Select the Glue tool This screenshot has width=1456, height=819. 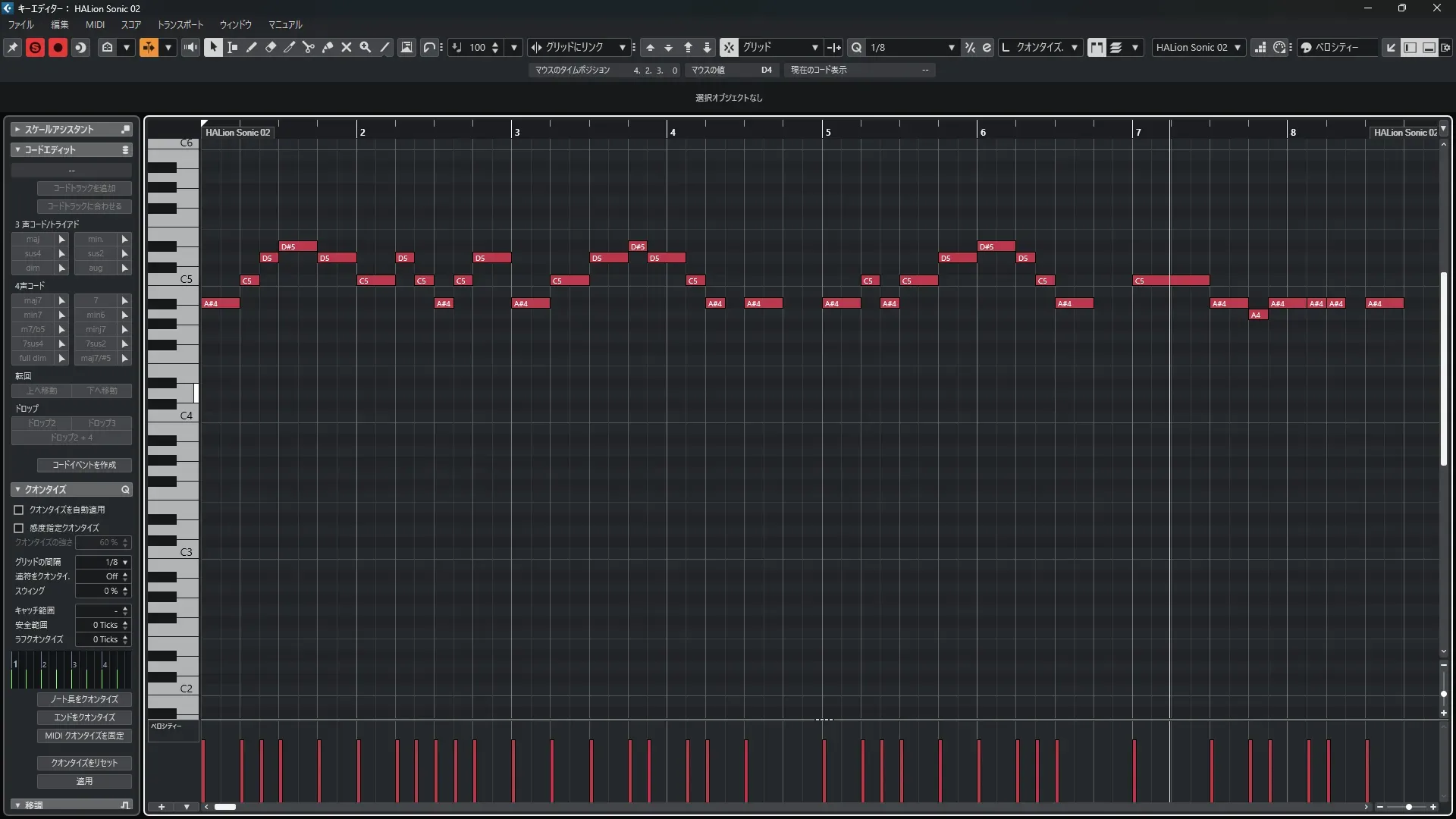328,47
